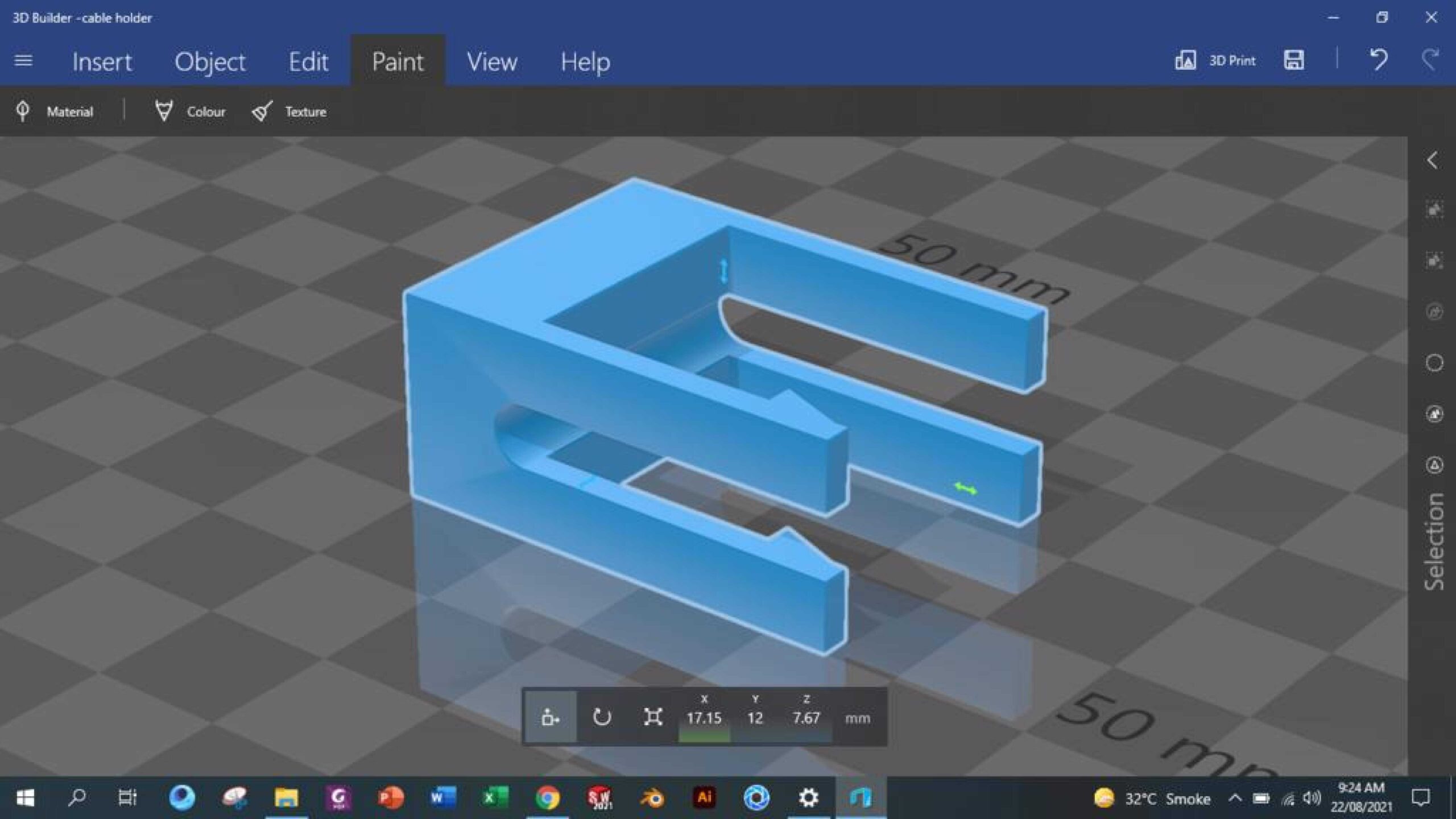Undo the last action
Viewport: 1456px width, 819px height.
tap(1379, 60)
